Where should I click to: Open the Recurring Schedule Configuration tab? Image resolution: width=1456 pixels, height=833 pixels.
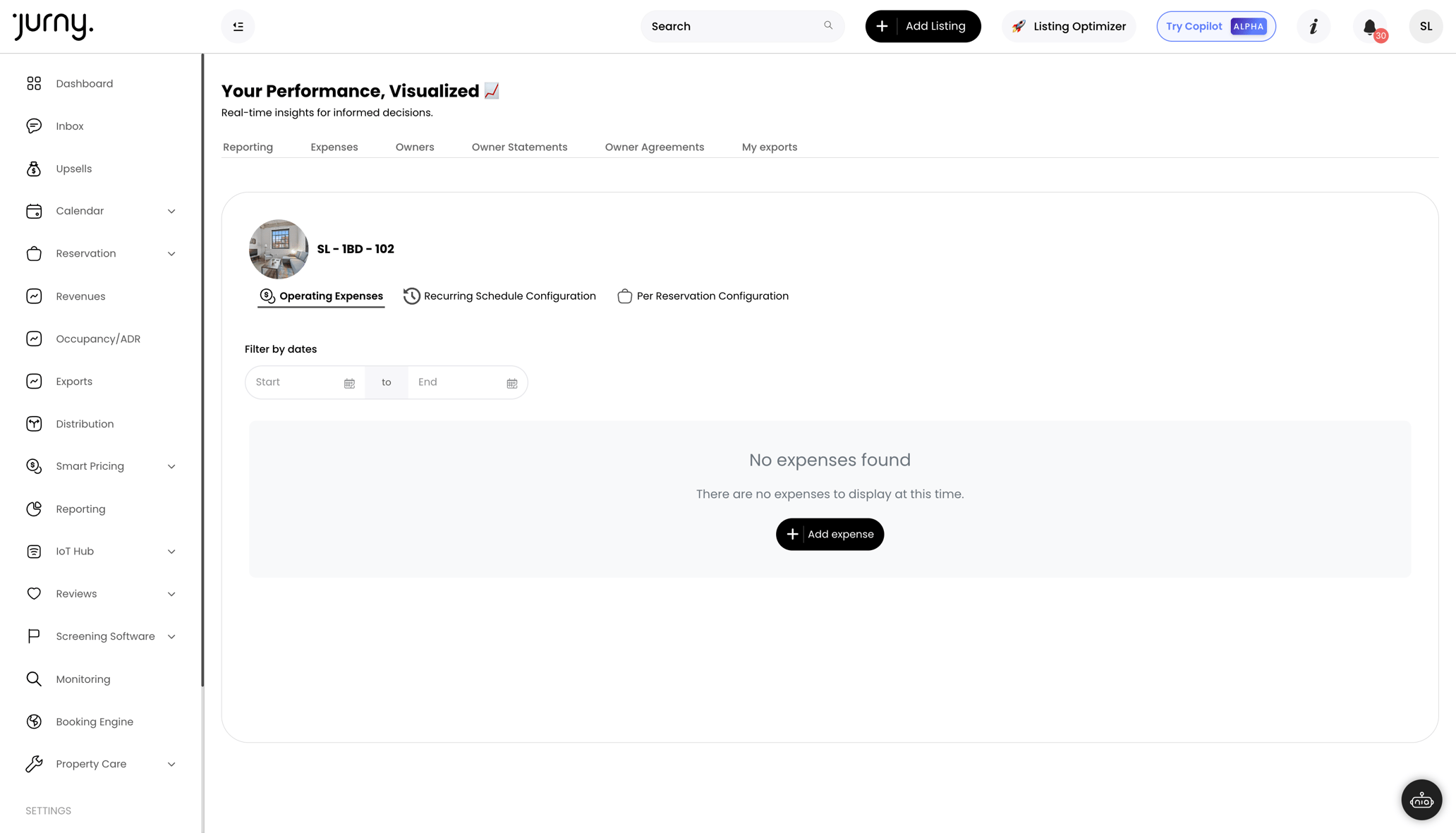pyautogui.click(x=509, y=296)
